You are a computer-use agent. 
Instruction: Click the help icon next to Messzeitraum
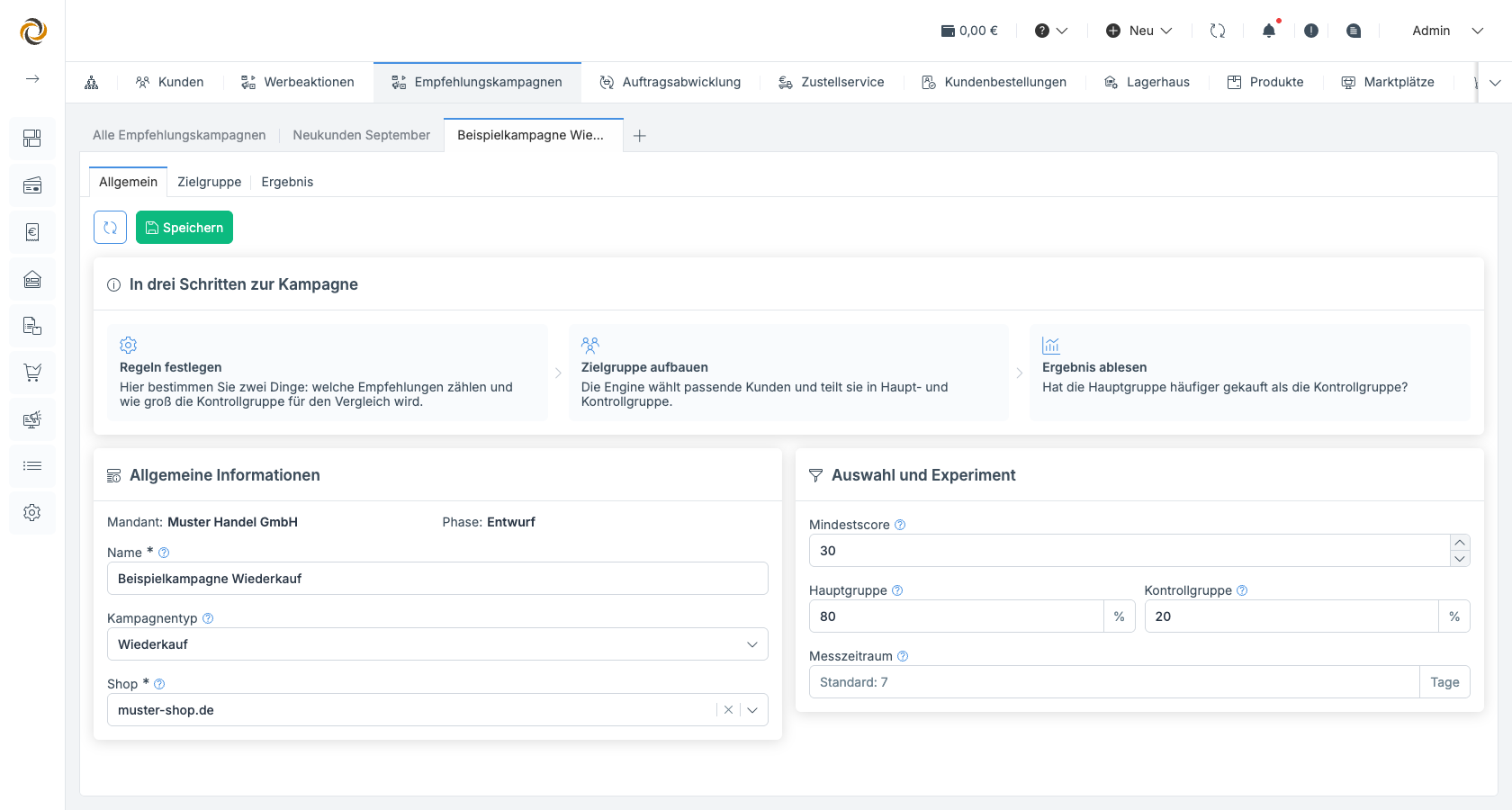click(903, 656)
